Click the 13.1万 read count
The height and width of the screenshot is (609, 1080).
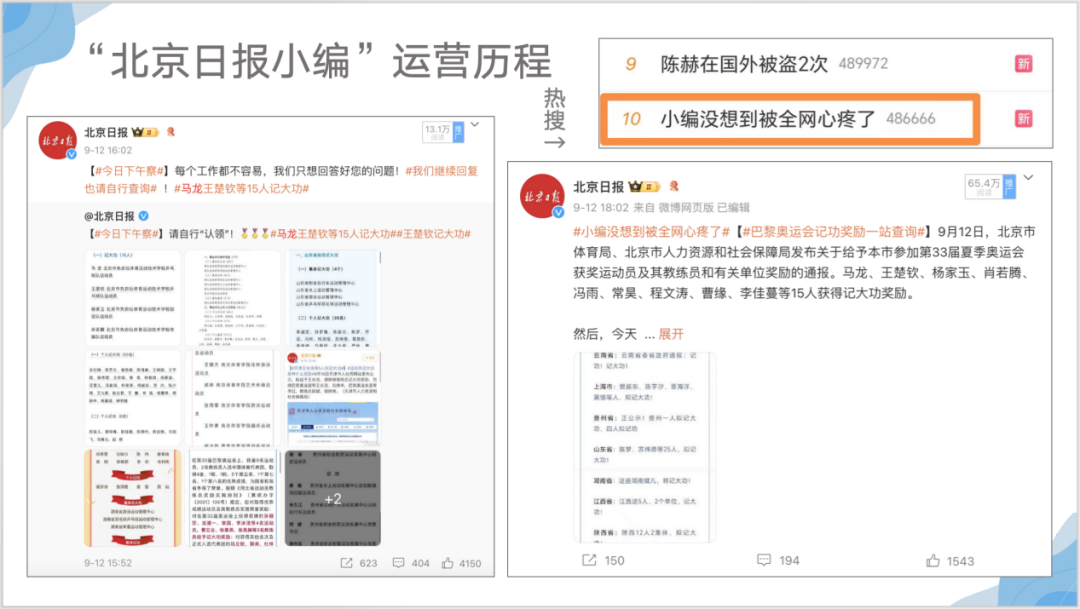pos(437,132)
